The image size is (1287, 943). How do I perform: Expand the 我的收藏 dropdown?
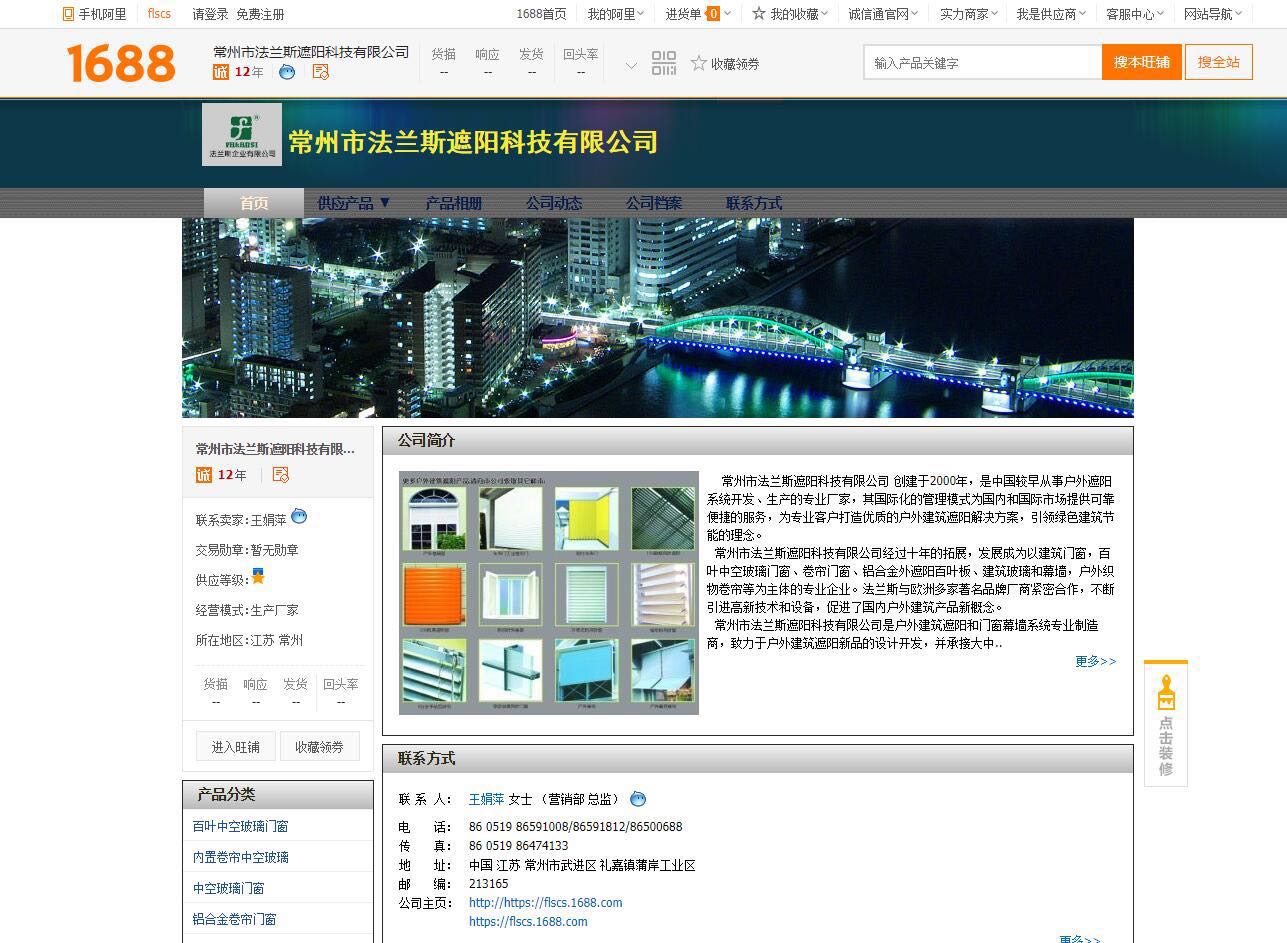point(791,14)
